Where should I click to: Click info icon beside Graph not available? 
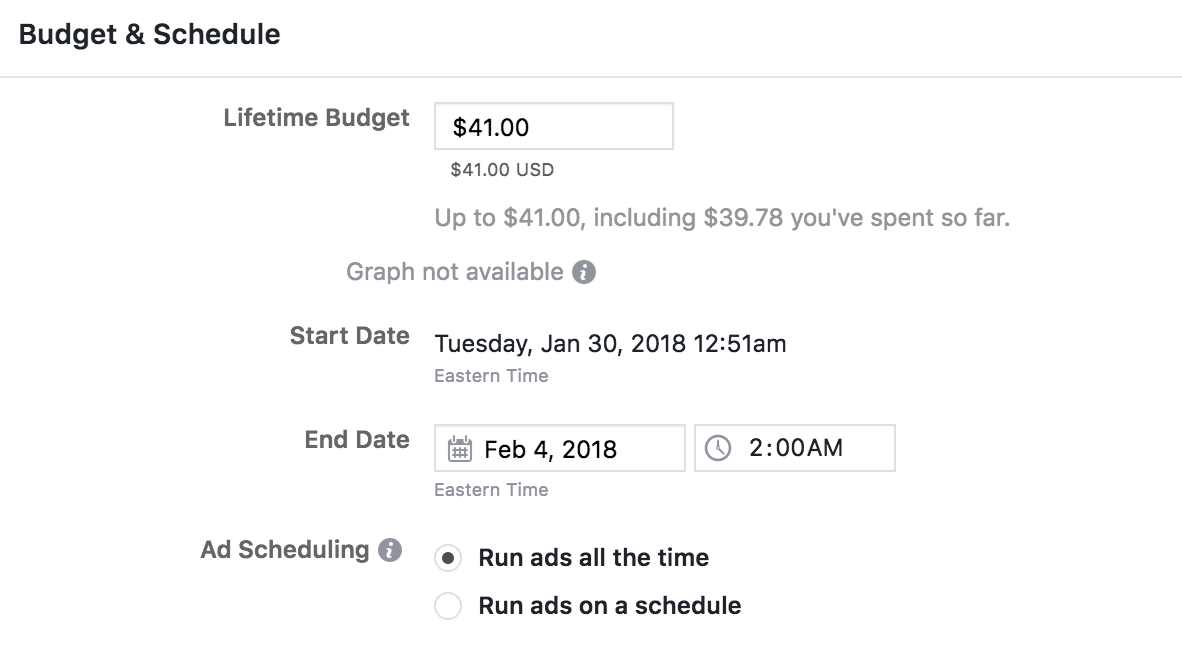pos(585,272)
